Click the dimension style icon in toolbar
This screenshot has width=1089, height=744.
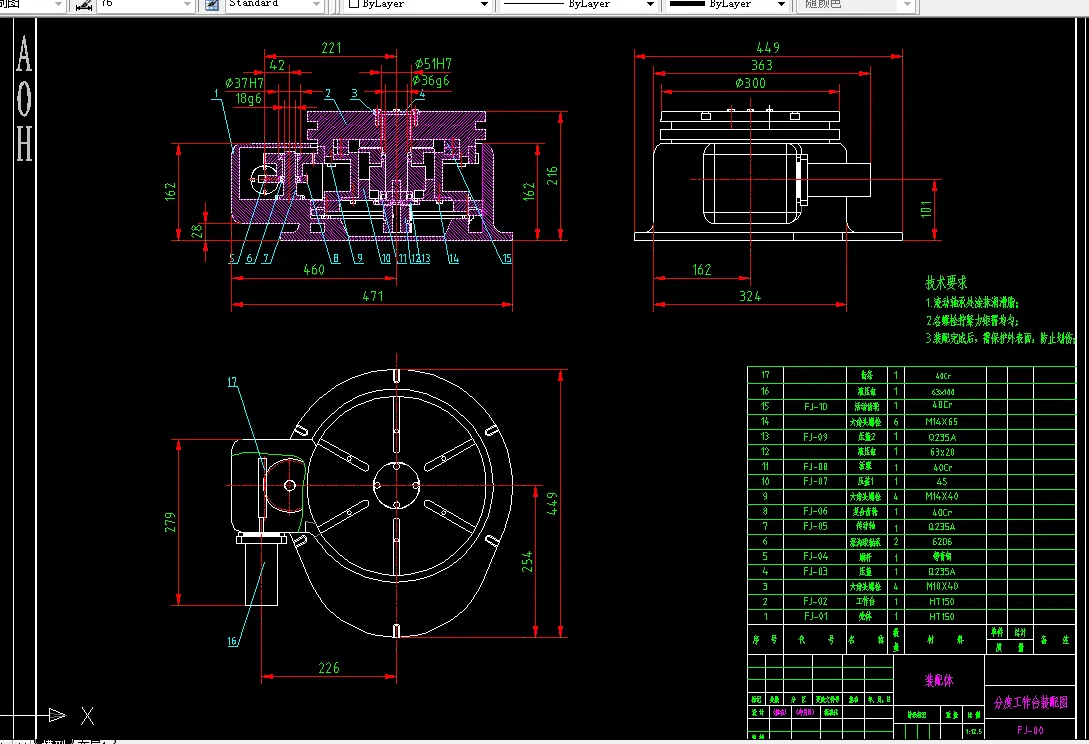click(x=84, y=5)
